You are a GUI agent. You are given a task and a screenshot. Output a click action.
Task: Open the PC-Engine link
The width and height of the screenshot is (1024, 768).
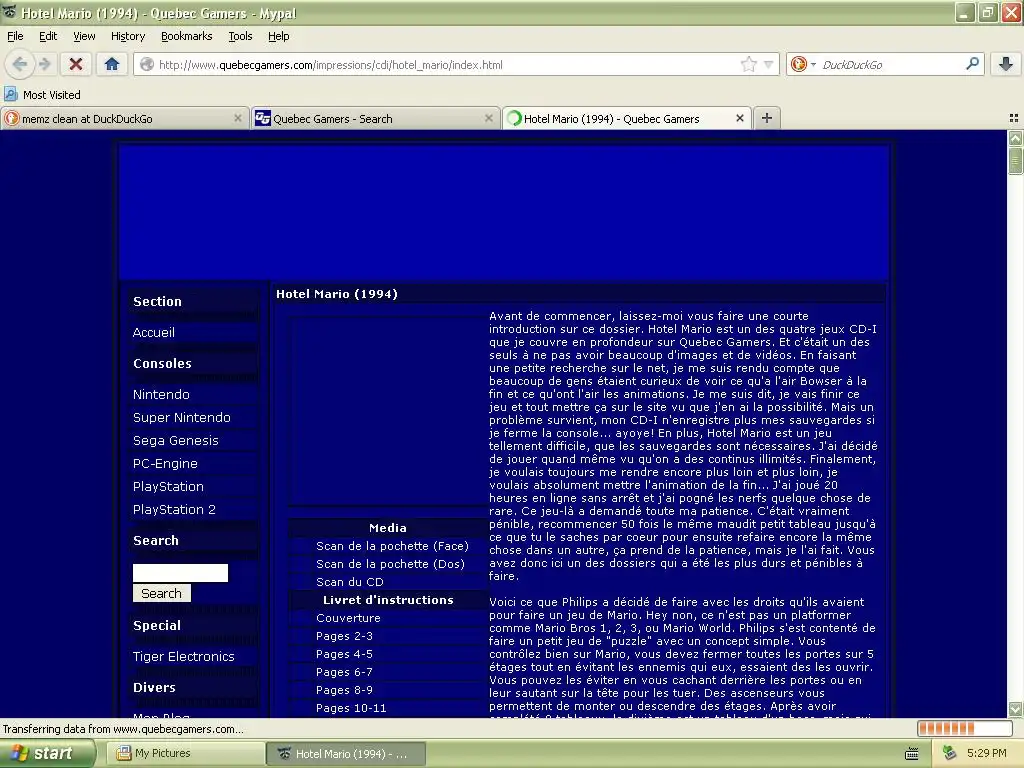(165, 463)
